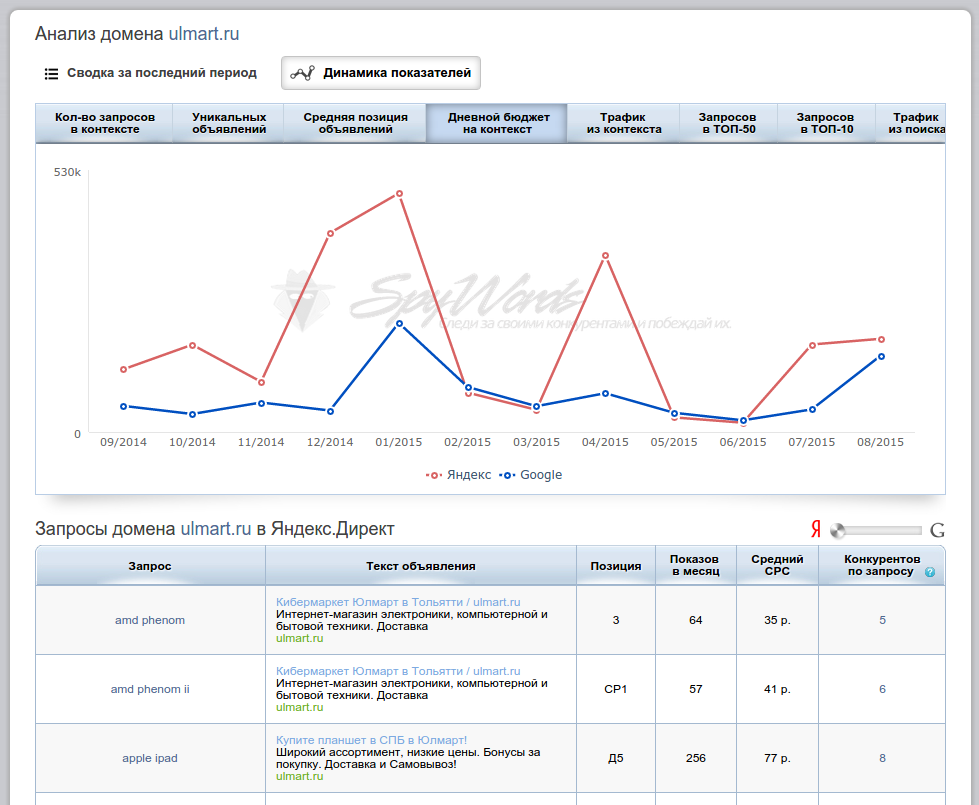Screen dimensions: 979x805
Task: Click monthly impressions value 256
Action: tap(696, 758)
